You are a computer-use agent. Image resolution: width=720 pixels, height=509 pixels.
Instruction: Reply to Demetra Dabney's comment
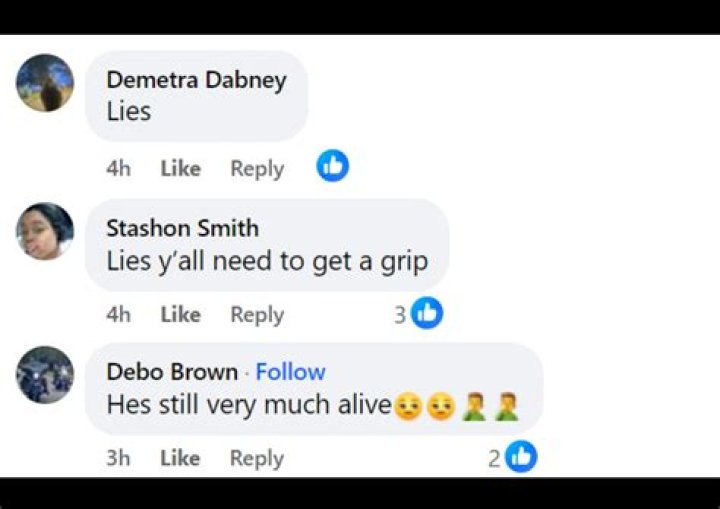pyautogui.click(x=257, y=169)
